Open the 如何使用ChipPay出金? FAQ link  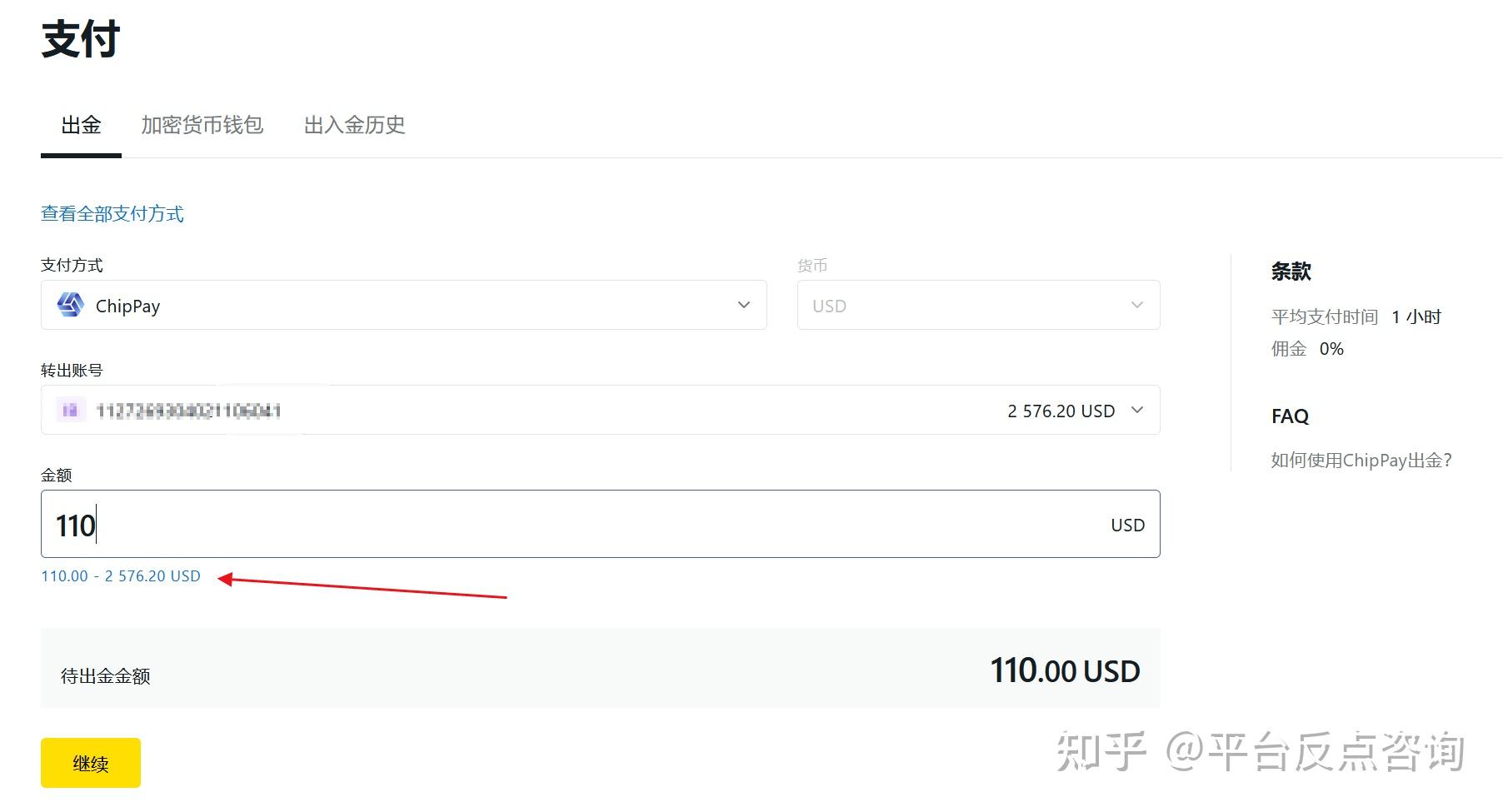pos(1361,461)
